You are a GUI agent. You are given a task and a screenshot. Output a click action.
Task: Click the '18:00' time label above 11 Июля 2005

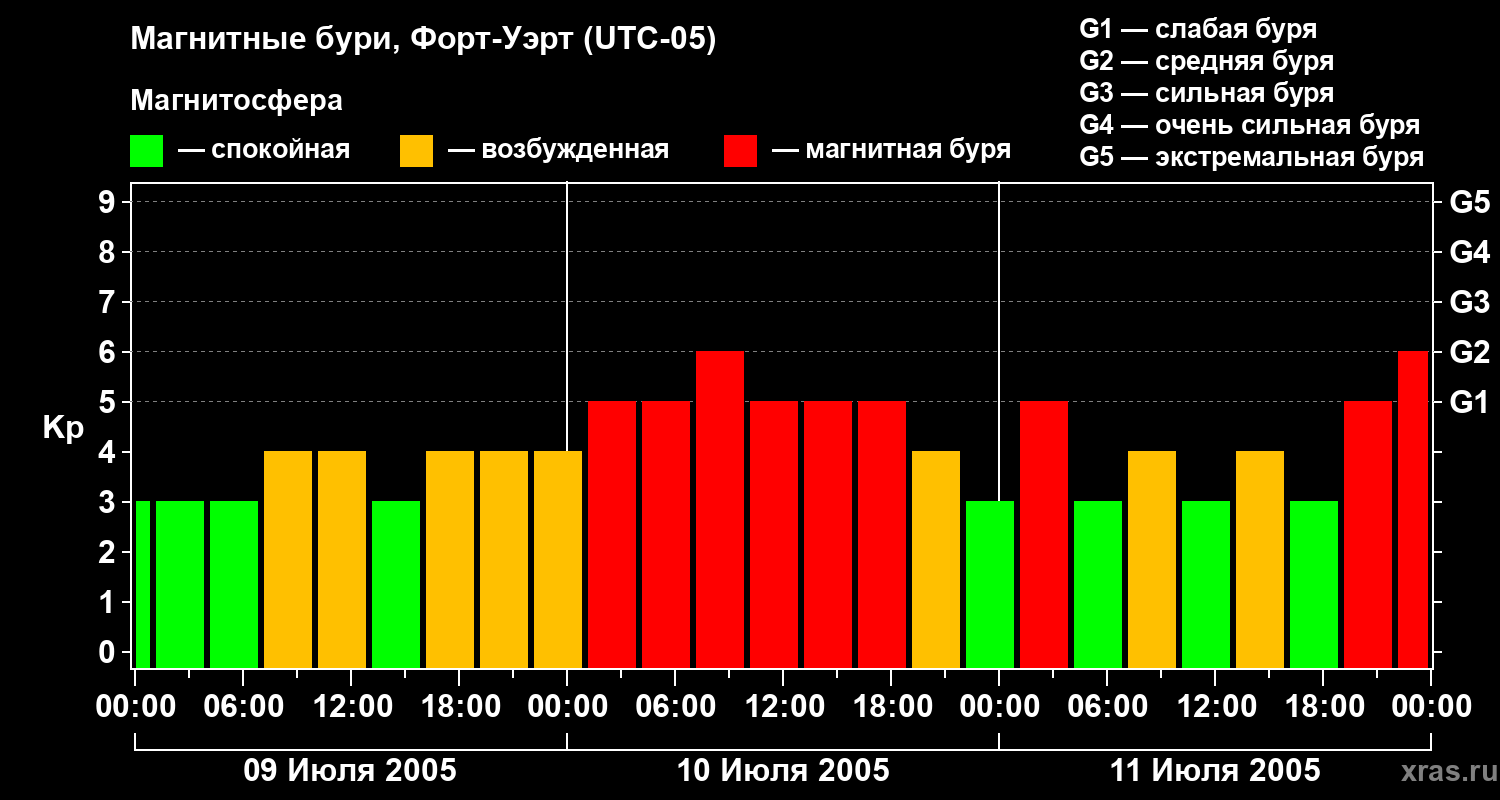click(1323, 707)
